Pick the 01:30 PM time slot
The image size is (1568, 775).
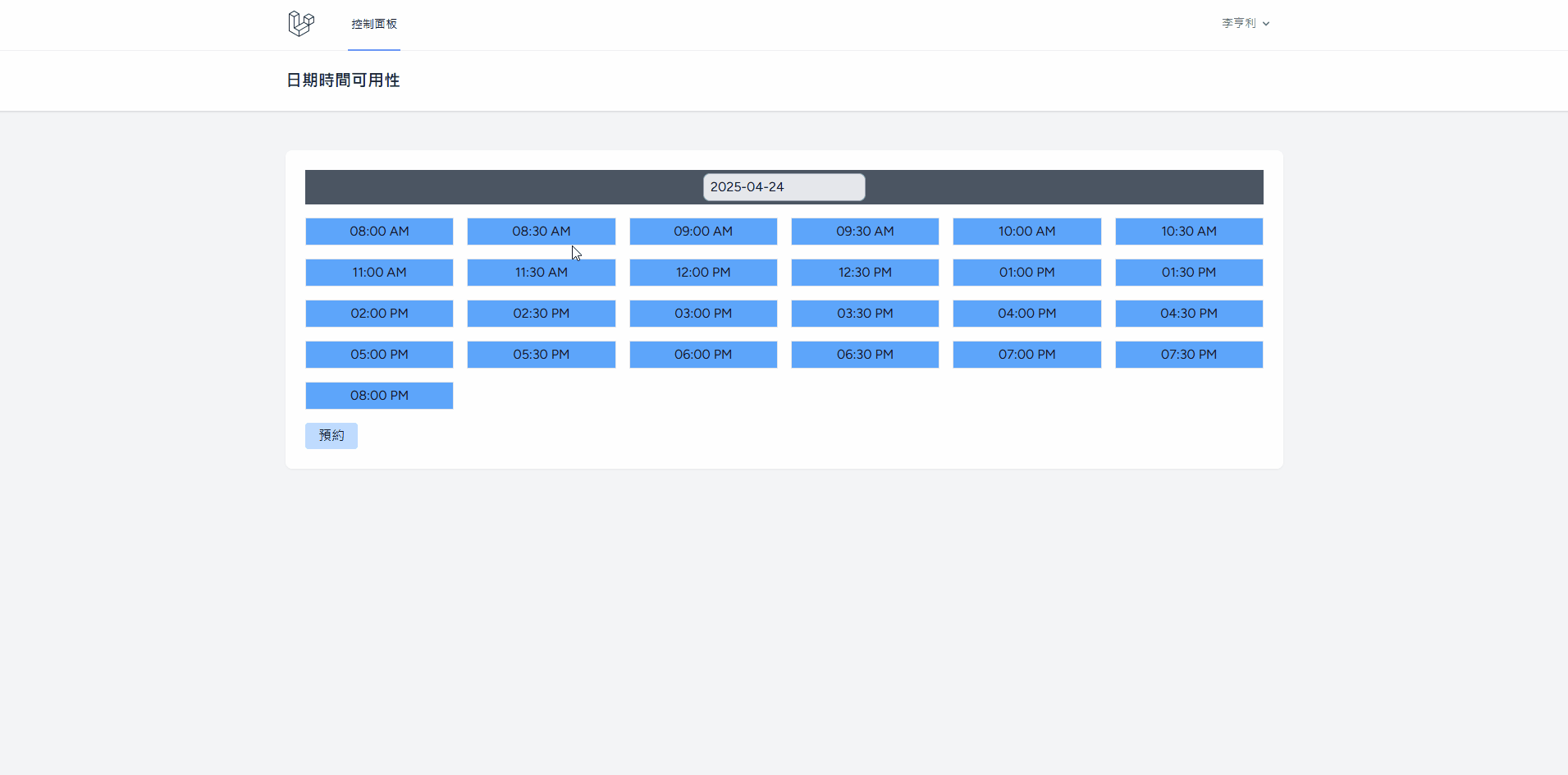[1189, 273]
